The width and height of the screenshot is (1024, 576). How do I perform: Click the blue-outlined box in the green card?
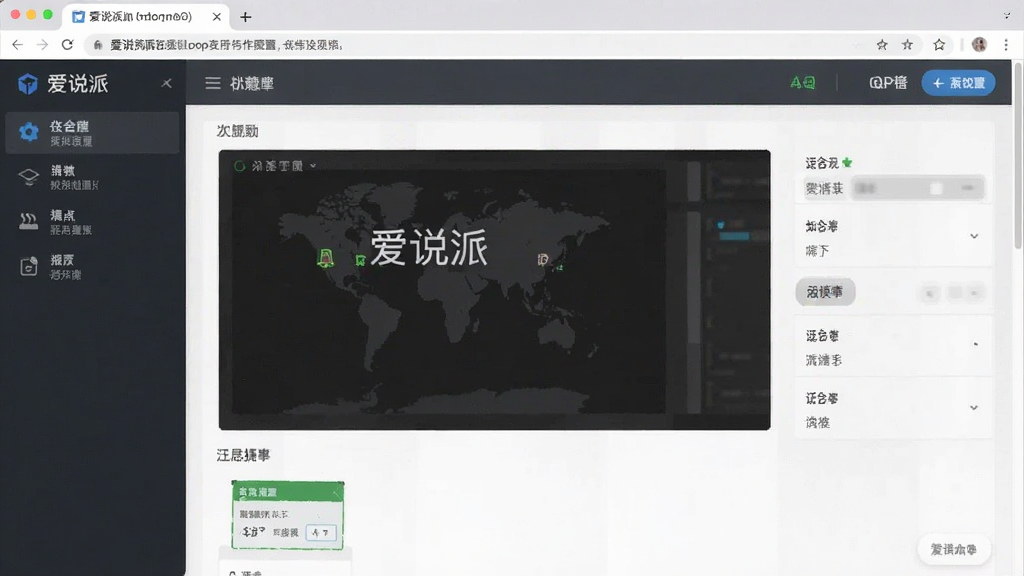point(321,532)
